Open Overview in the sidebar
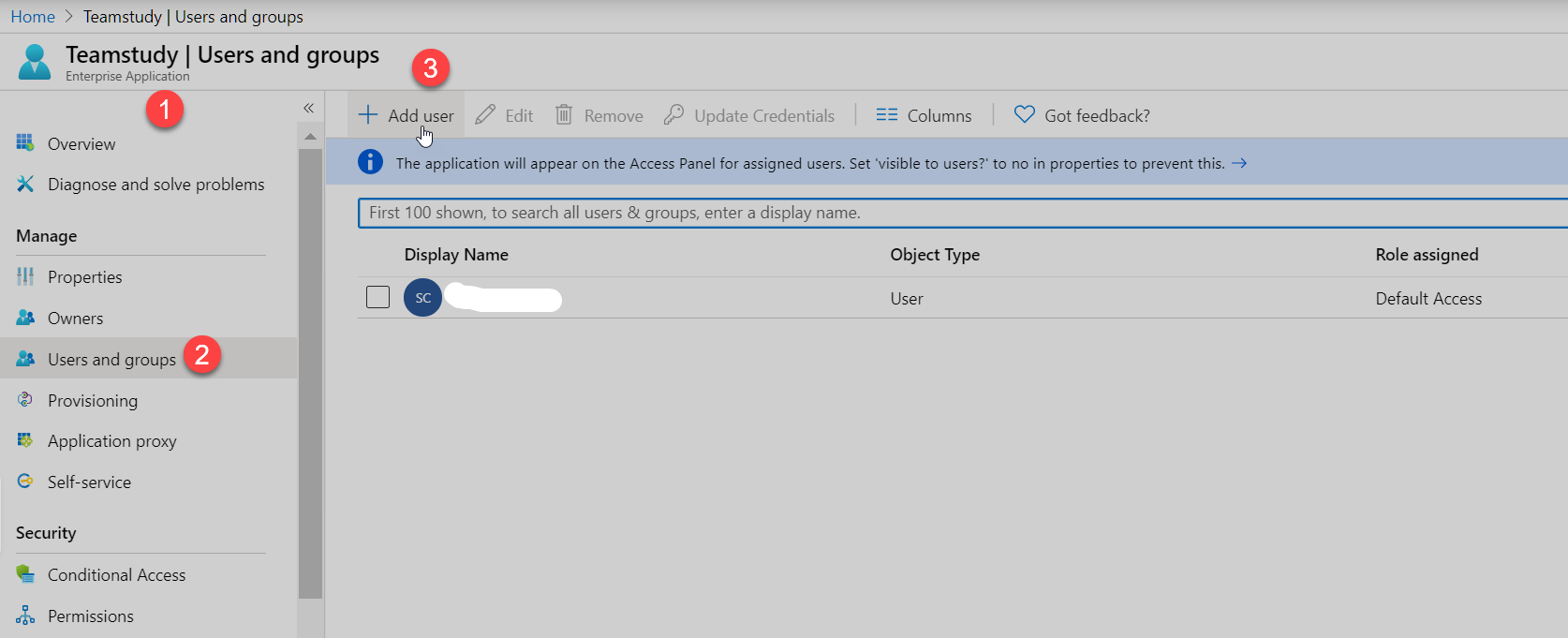This screenshot has height=638, width=1568. point(81,144)
